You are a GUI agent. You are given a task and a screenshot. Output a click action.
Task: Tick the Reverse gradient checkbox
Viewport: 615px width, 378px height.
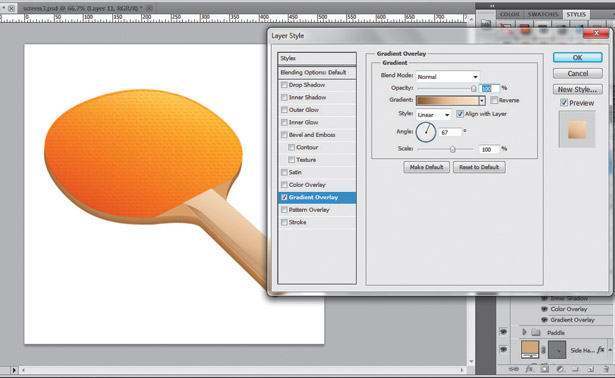click(x=494, y=100)
